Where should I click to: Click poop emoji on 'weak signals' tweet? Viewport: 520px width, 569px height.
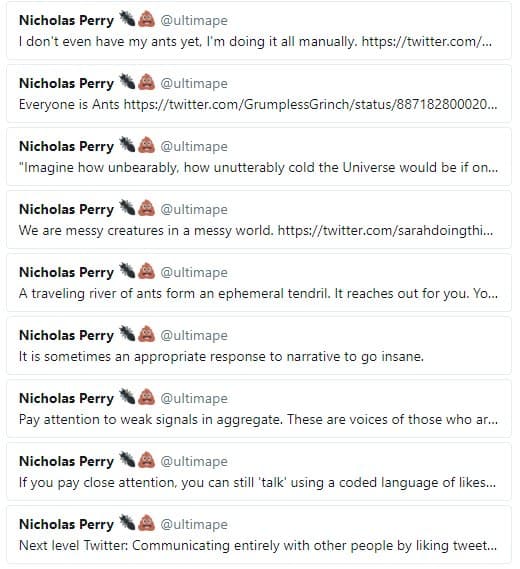point(147,397)
